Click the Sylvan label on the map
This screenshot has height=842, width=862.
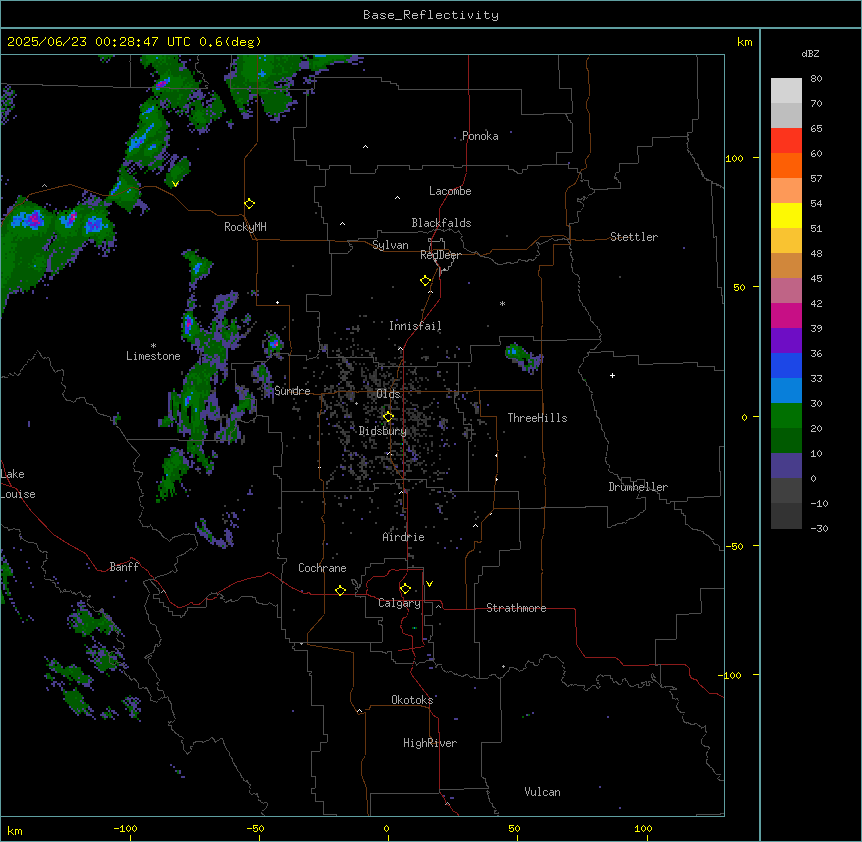point(390,245)
